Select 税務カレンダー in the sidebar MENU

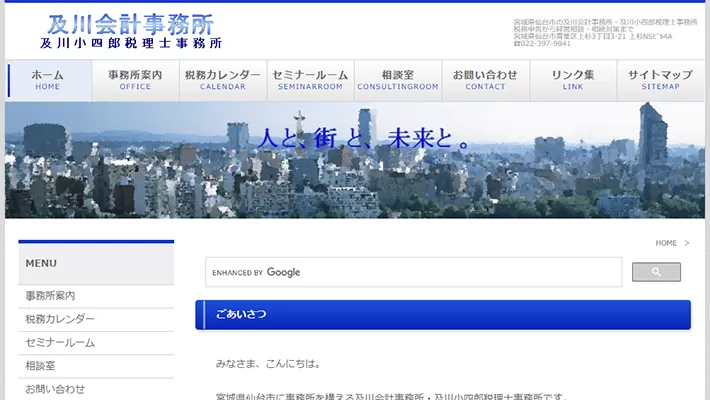(60, 319)
